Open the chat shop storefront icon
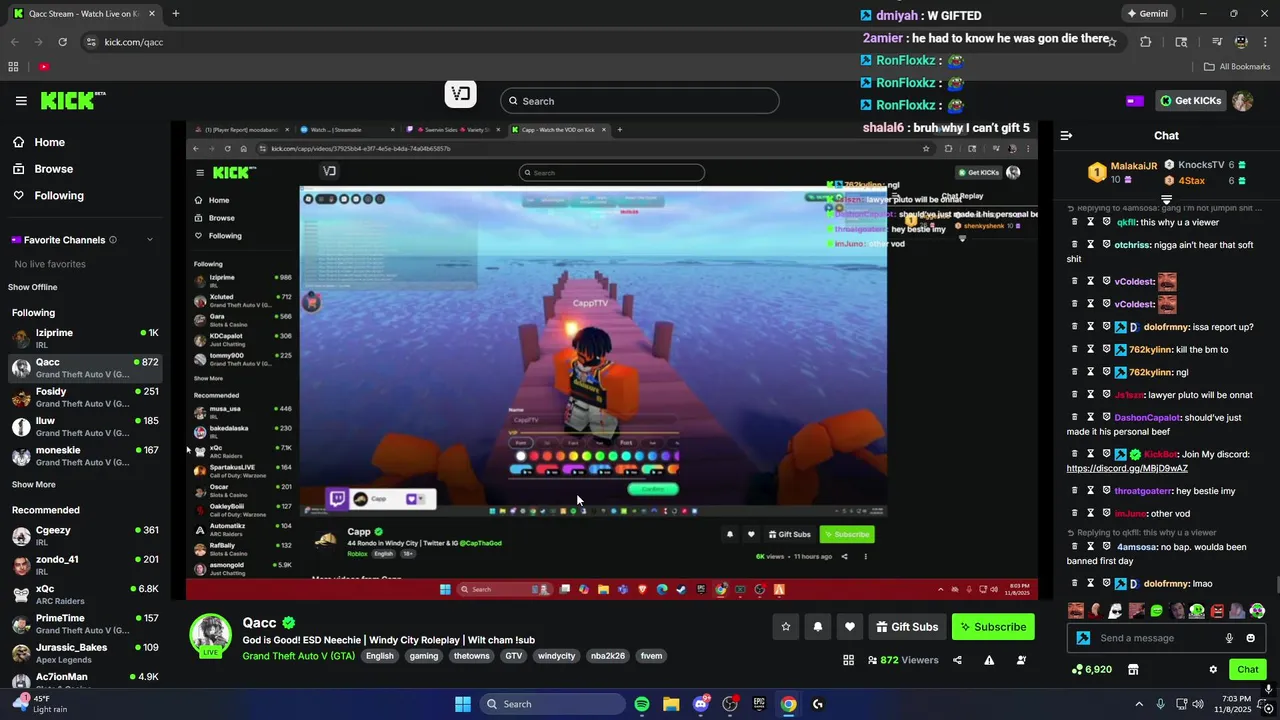 [1133, 669]
